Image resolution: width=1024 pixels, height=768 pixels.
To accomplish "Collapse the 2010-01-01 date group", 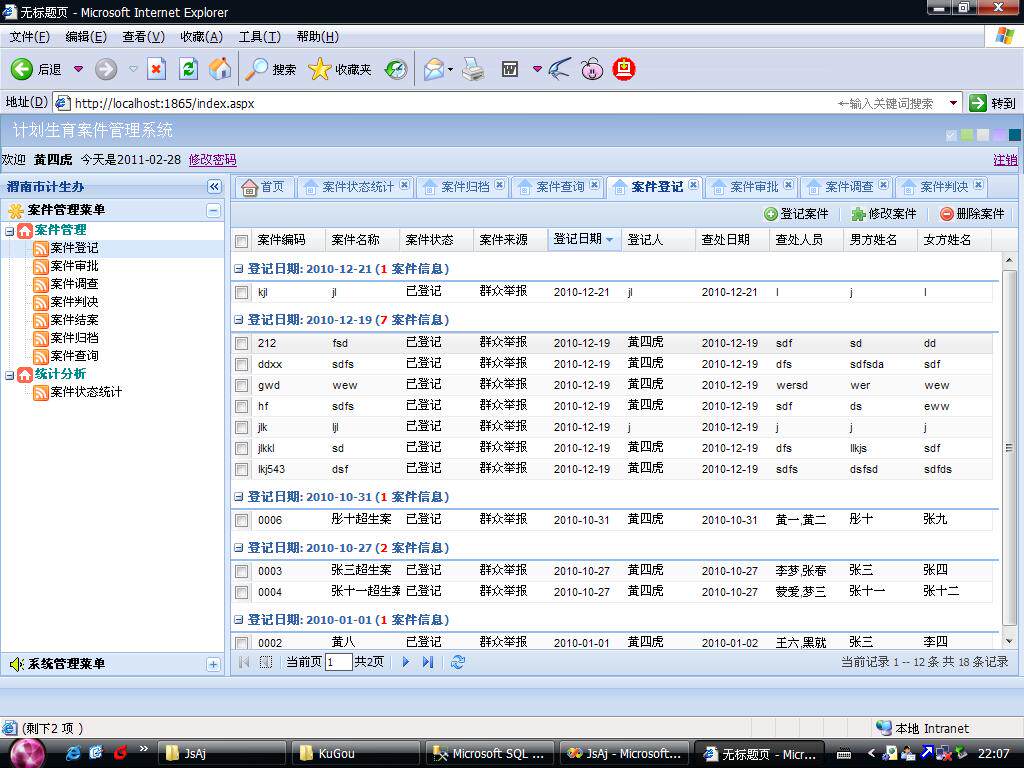I will click(x=239, y=619).
